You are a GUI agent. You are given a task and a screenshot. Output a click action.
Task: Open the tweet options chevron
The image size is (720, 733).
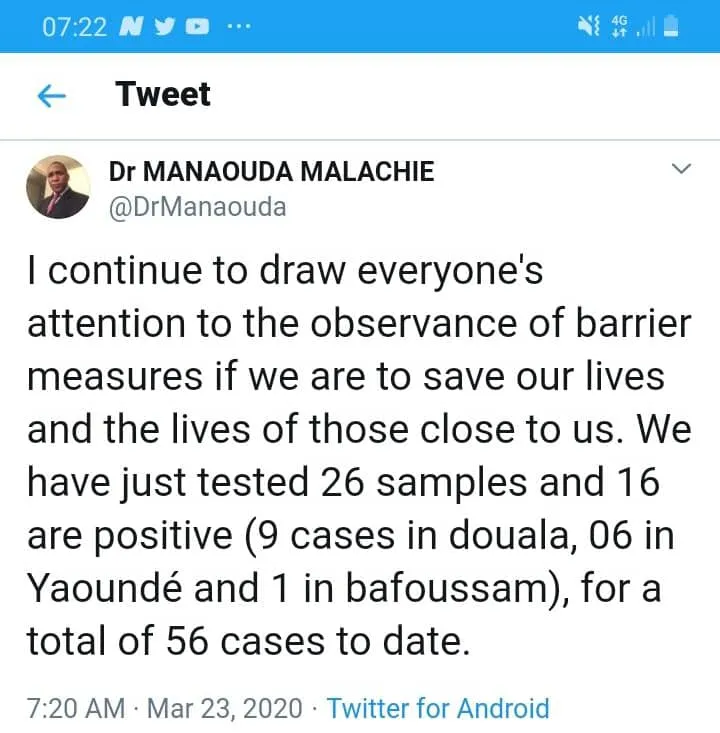[681, 168]
